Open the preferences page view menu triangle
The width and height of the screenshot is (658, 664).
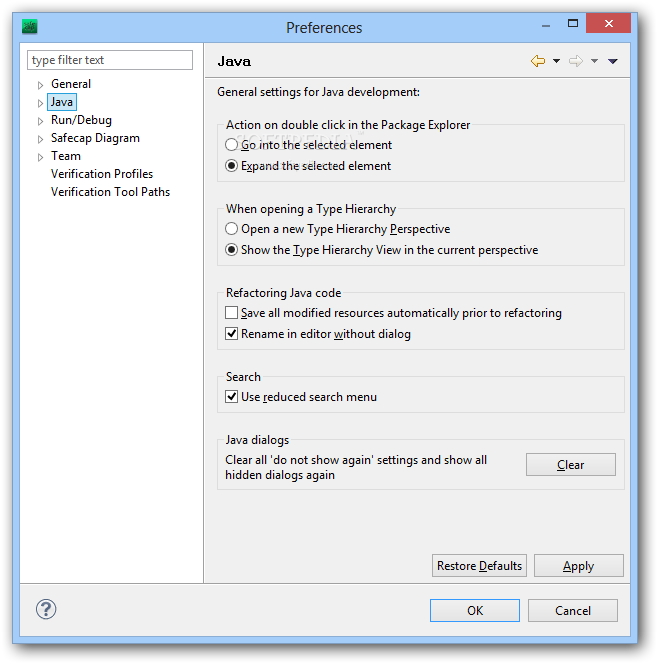tap(613, 61)
